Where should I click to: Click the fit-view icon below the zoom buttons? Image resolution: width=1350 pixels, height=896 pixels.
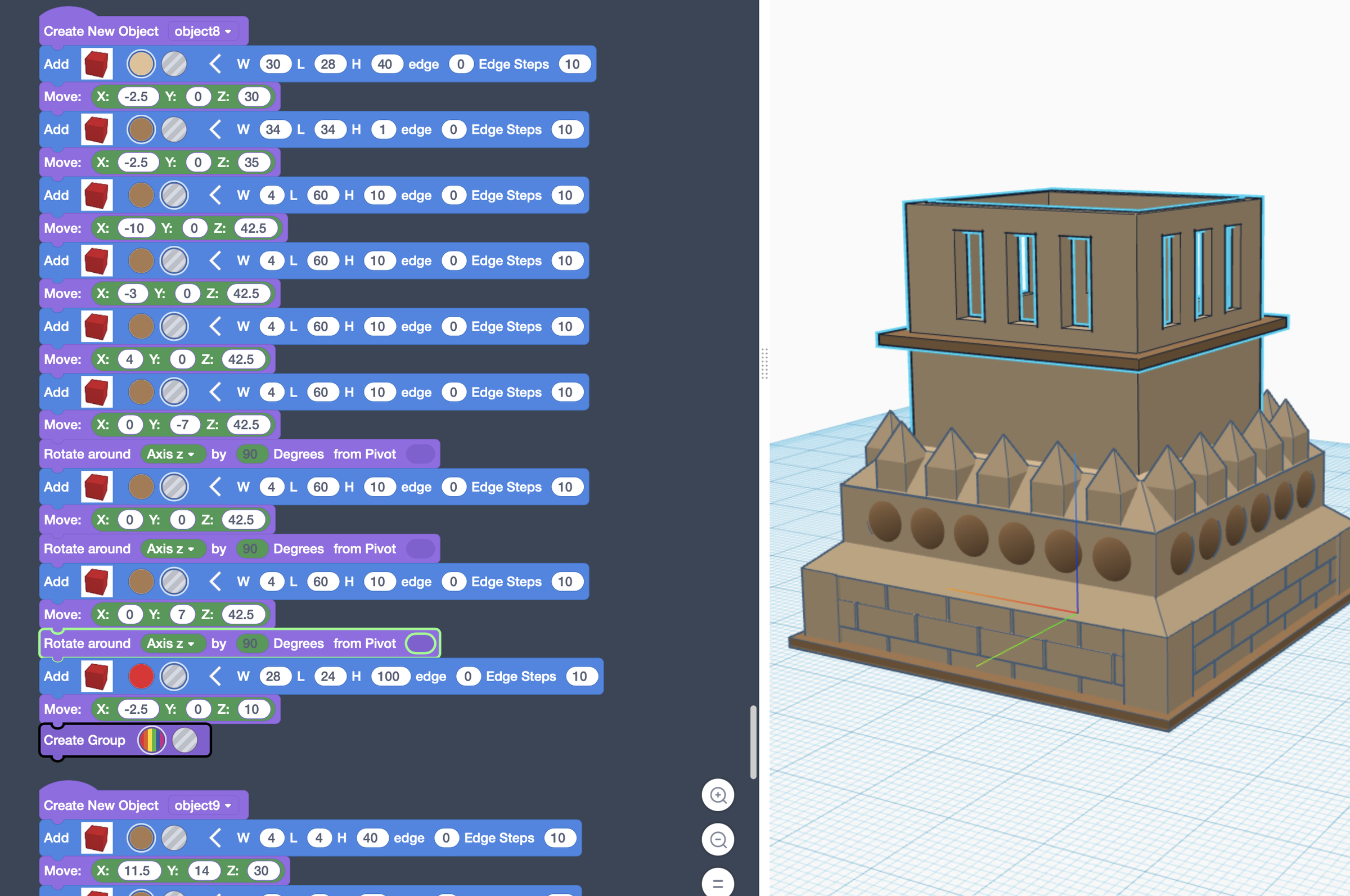718,883
